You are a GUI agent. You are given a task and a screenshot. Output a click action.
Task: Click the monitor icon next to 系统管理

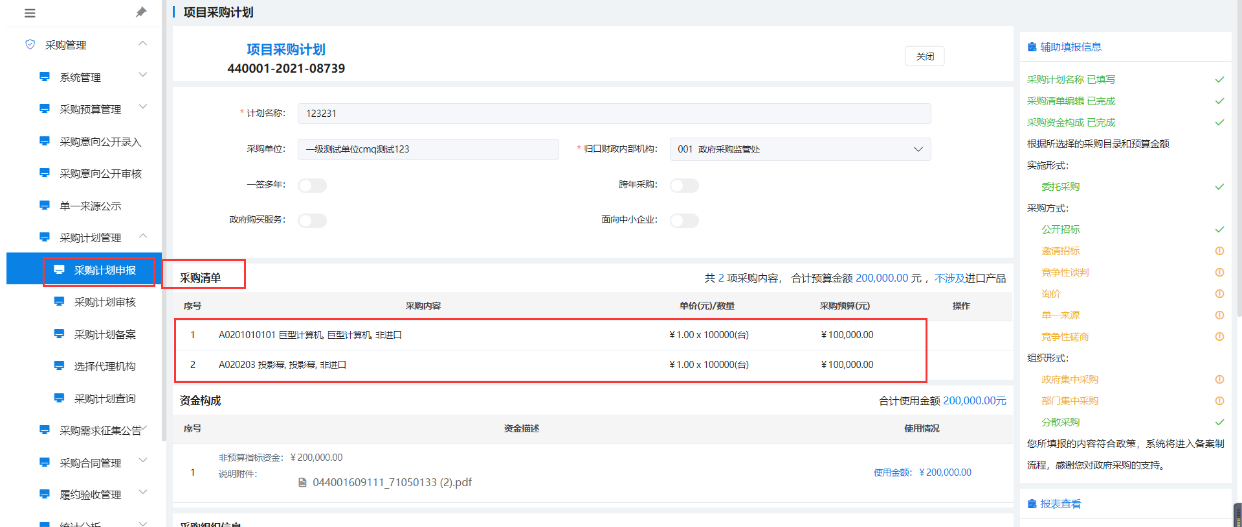44,77
